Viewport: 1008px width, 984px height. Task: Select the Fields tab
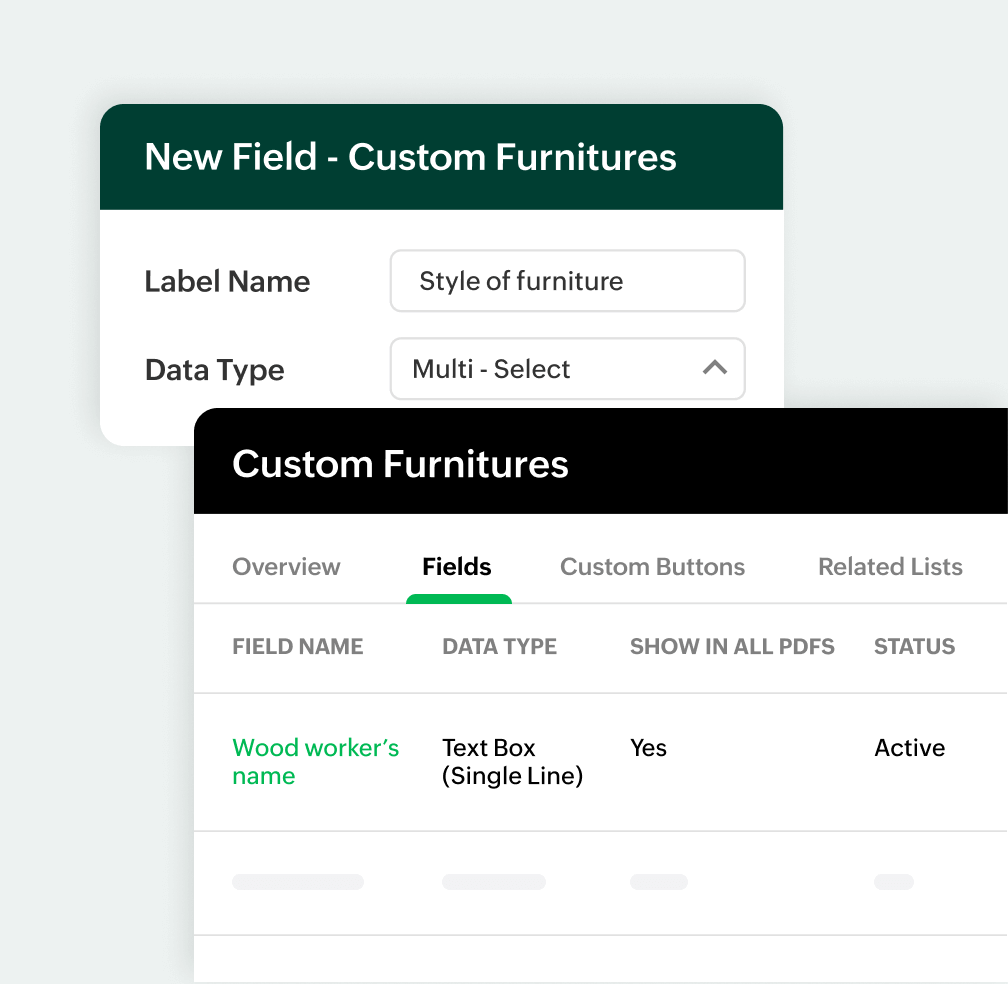point(457,567)
